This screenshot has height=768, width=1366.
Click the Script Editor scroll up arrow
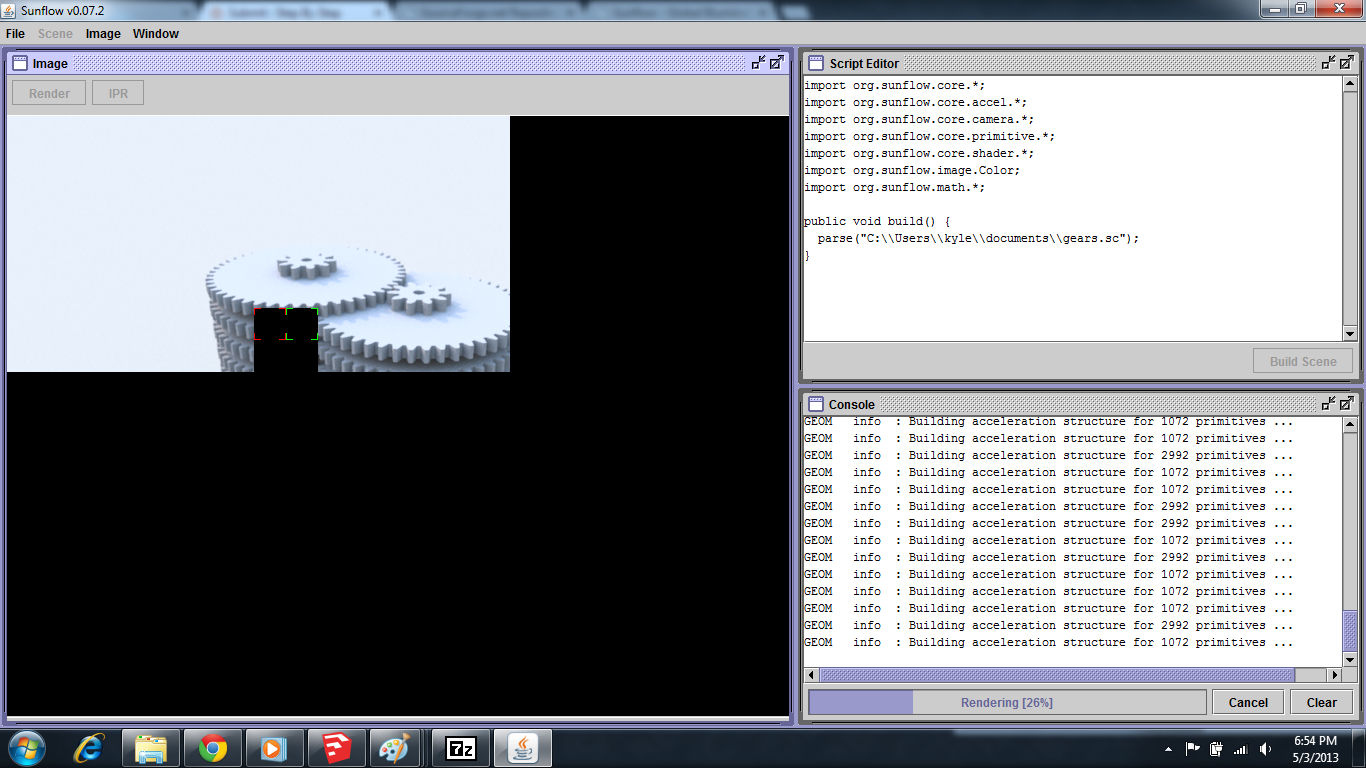click(x=1350, y=85)
